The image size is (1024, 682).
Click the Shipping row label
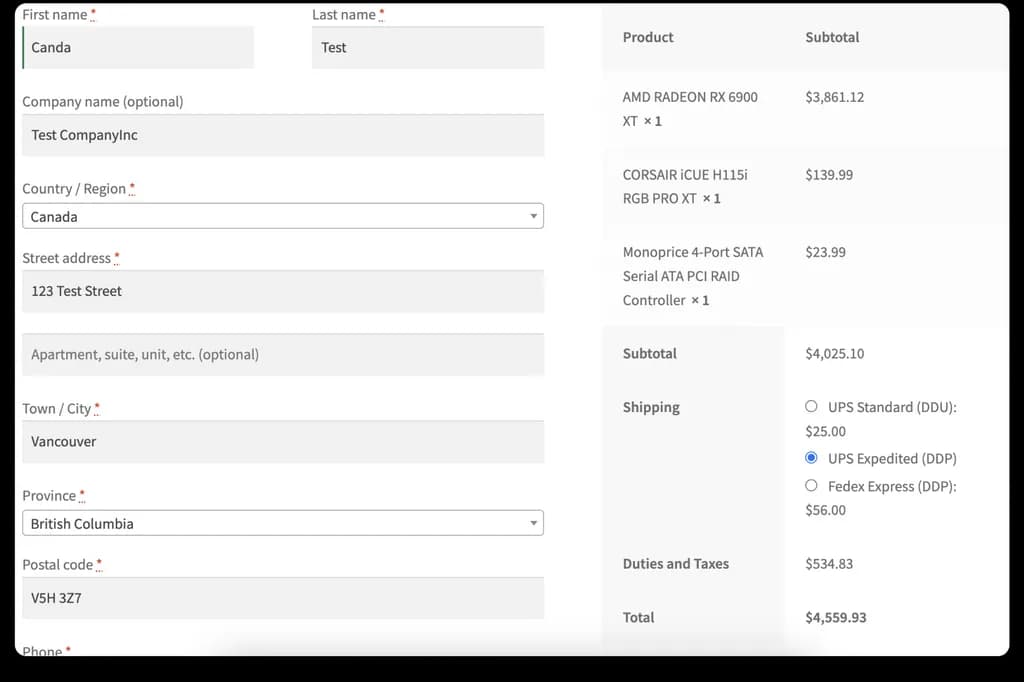click(x=651, y=407)
